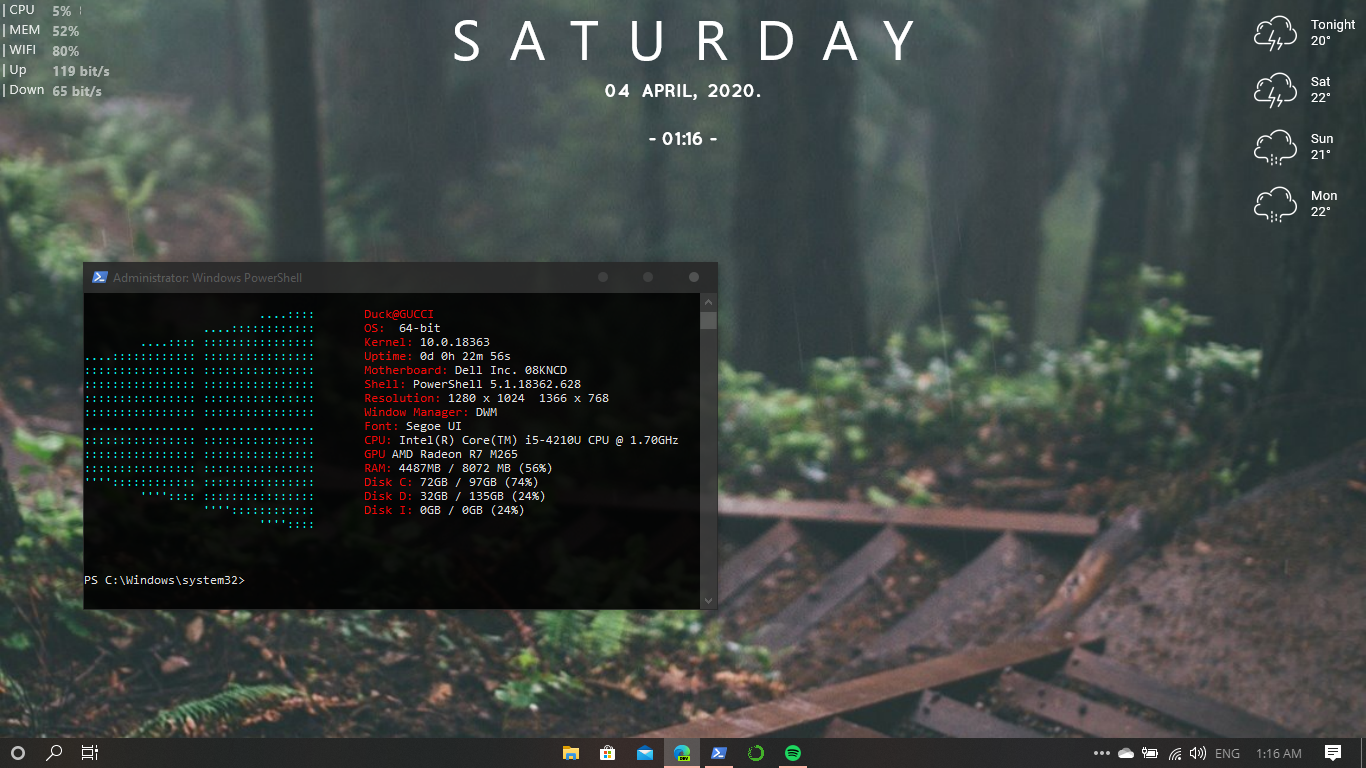Click the 'Disk D: 32GB / 135GB' line
This screenshot has height=768, width=1366.
point(455,496)
